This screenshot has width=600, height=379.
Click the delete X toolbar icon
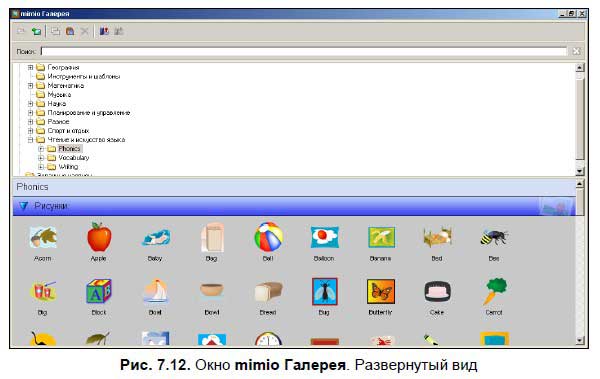click(85, 31)
